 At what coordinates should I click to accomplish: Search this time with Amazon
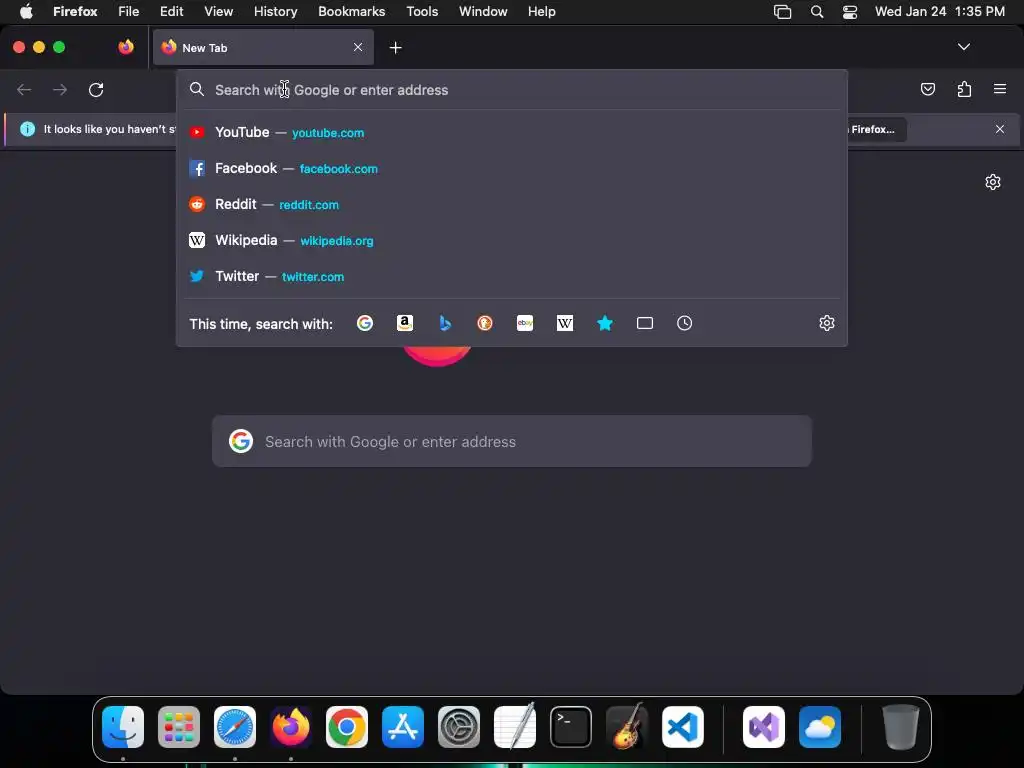(x=405, y=323)
